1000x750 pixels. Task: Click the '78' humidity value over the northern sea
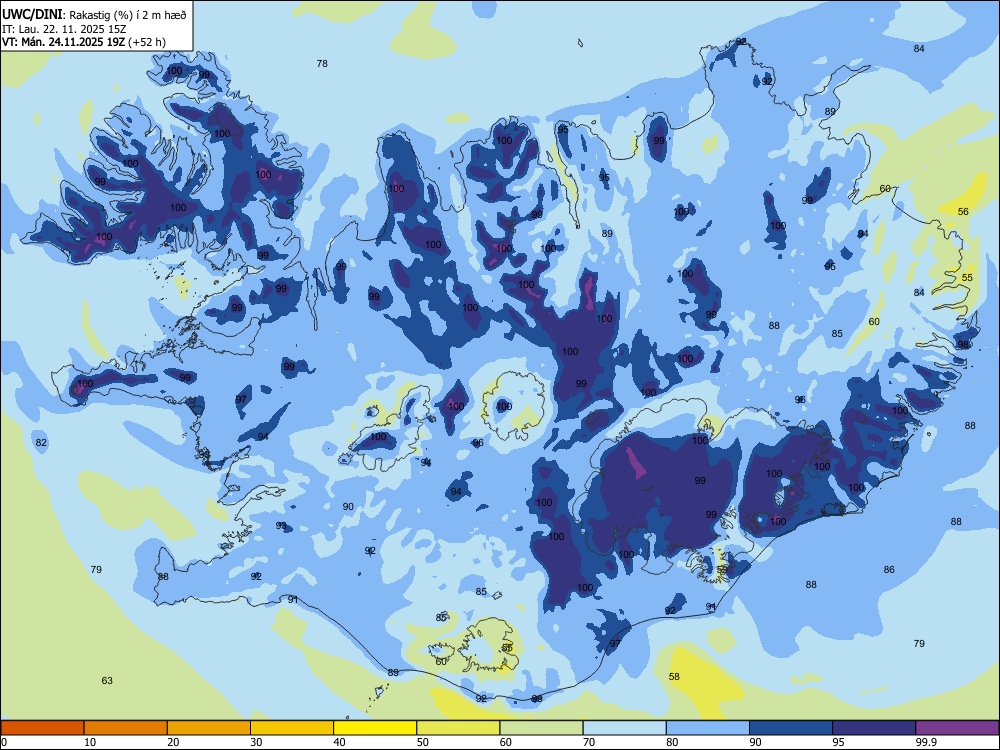pyautogui.click(x=322, y=63)
